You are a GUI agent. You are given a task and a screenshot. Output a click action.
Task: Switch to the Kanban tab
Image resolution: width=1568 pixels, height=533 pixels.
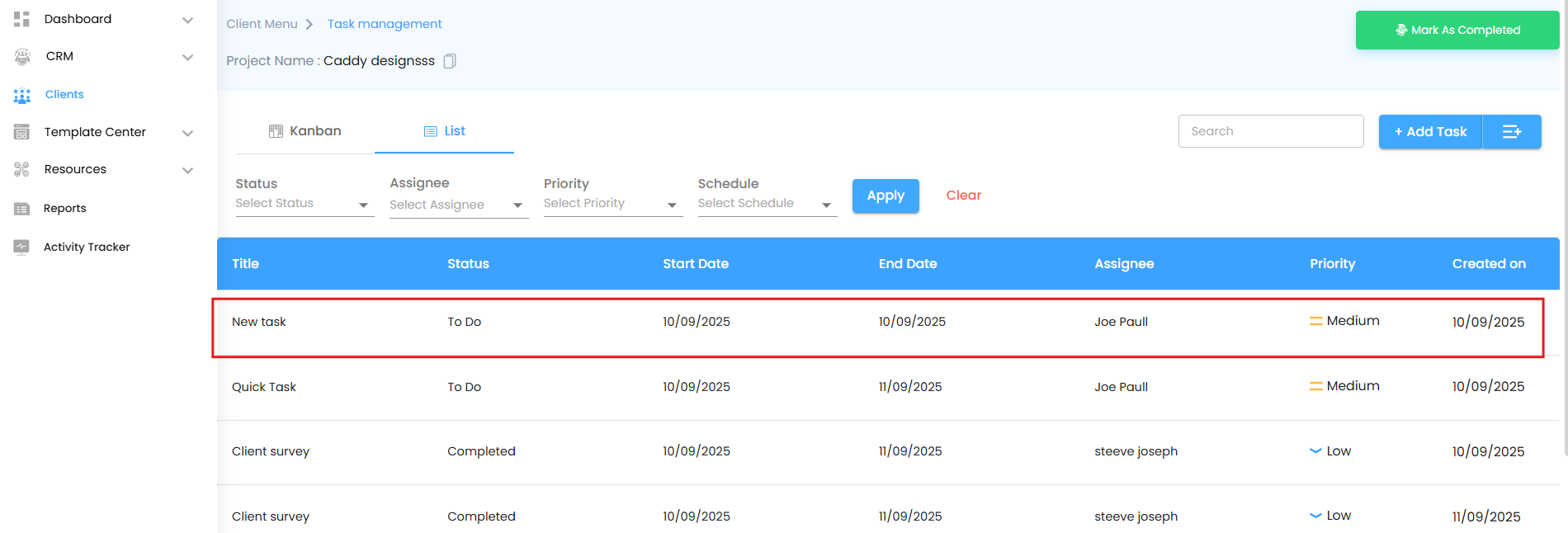(x=305, y=131)
